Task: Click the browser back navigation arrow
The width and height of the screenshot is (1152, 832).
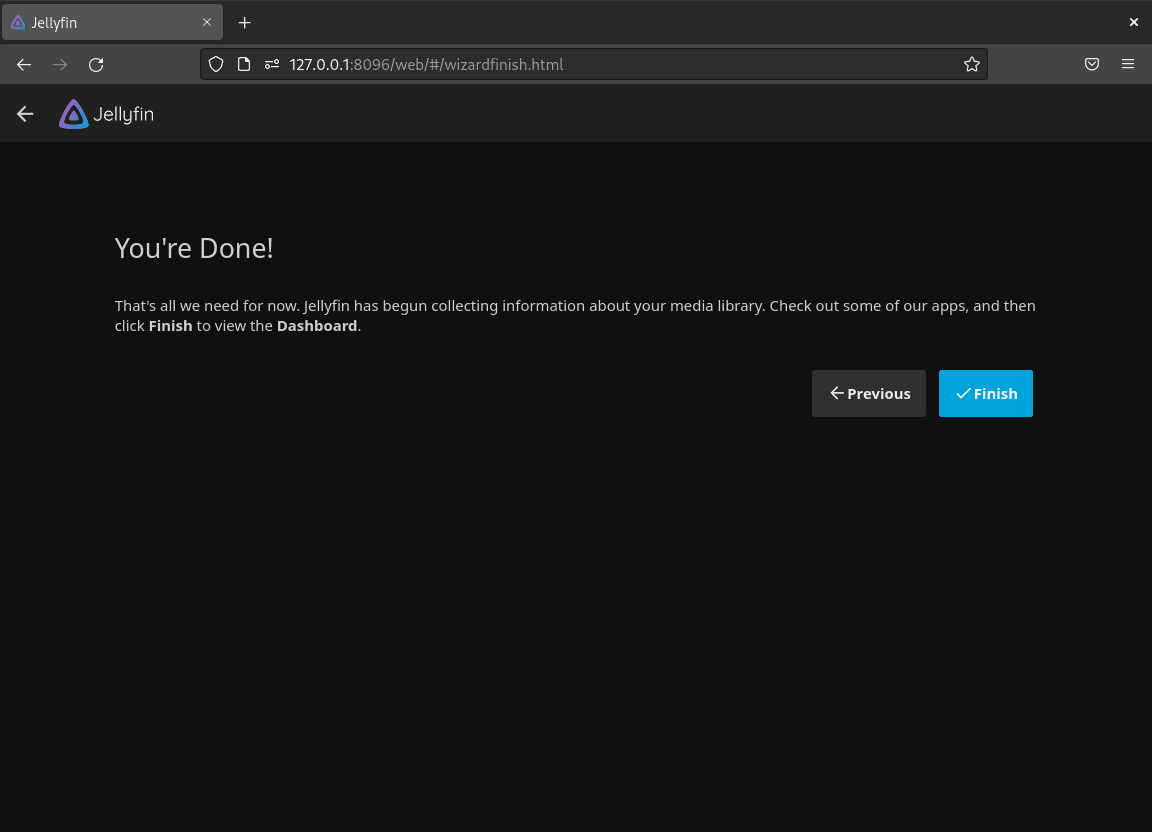Action: [x=23, y=64]
